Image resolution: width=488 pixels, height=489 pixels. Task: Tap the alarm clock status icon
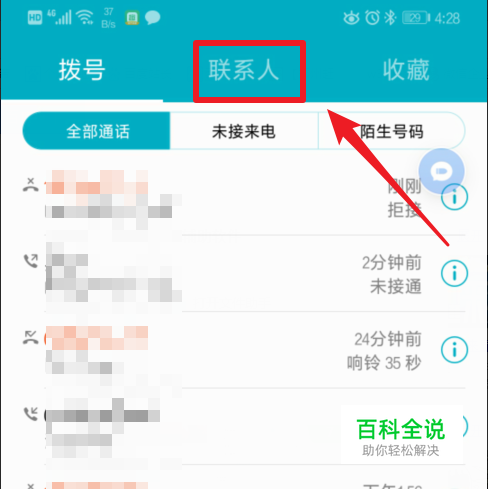372,17
